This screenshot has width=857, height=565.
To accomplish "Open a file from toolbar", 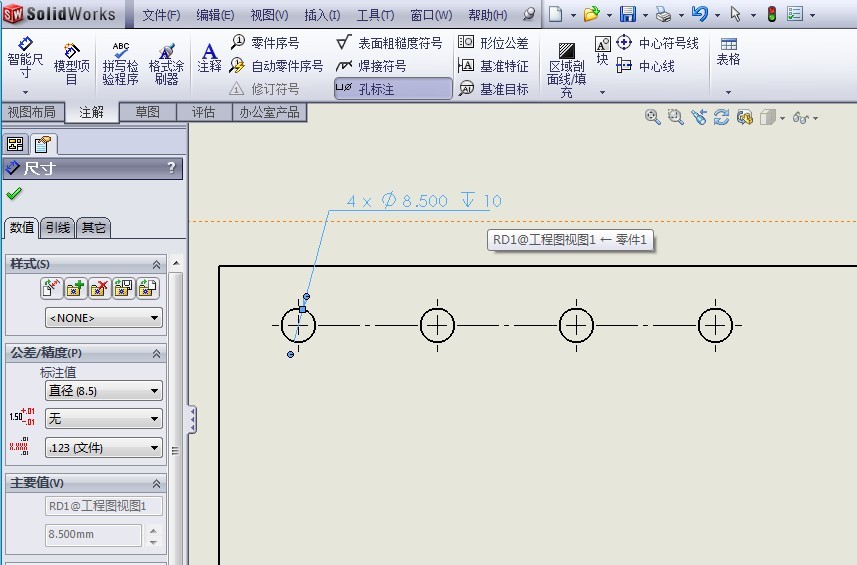I will 591,14.
